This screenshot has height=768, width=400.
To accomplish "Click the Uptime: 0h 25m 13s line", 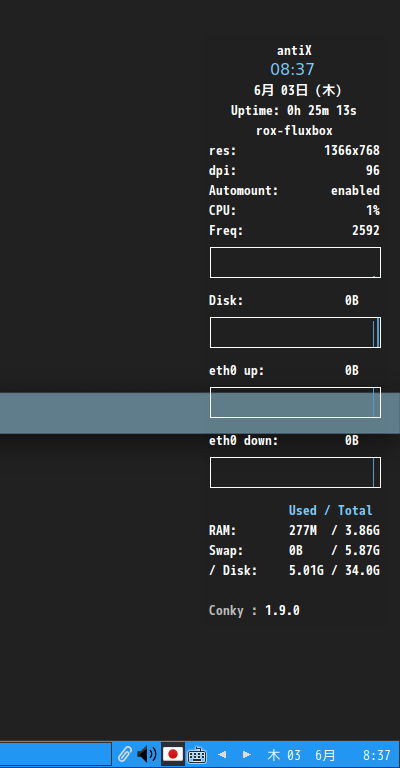I will pyautogui.click(x=294, y=111).
